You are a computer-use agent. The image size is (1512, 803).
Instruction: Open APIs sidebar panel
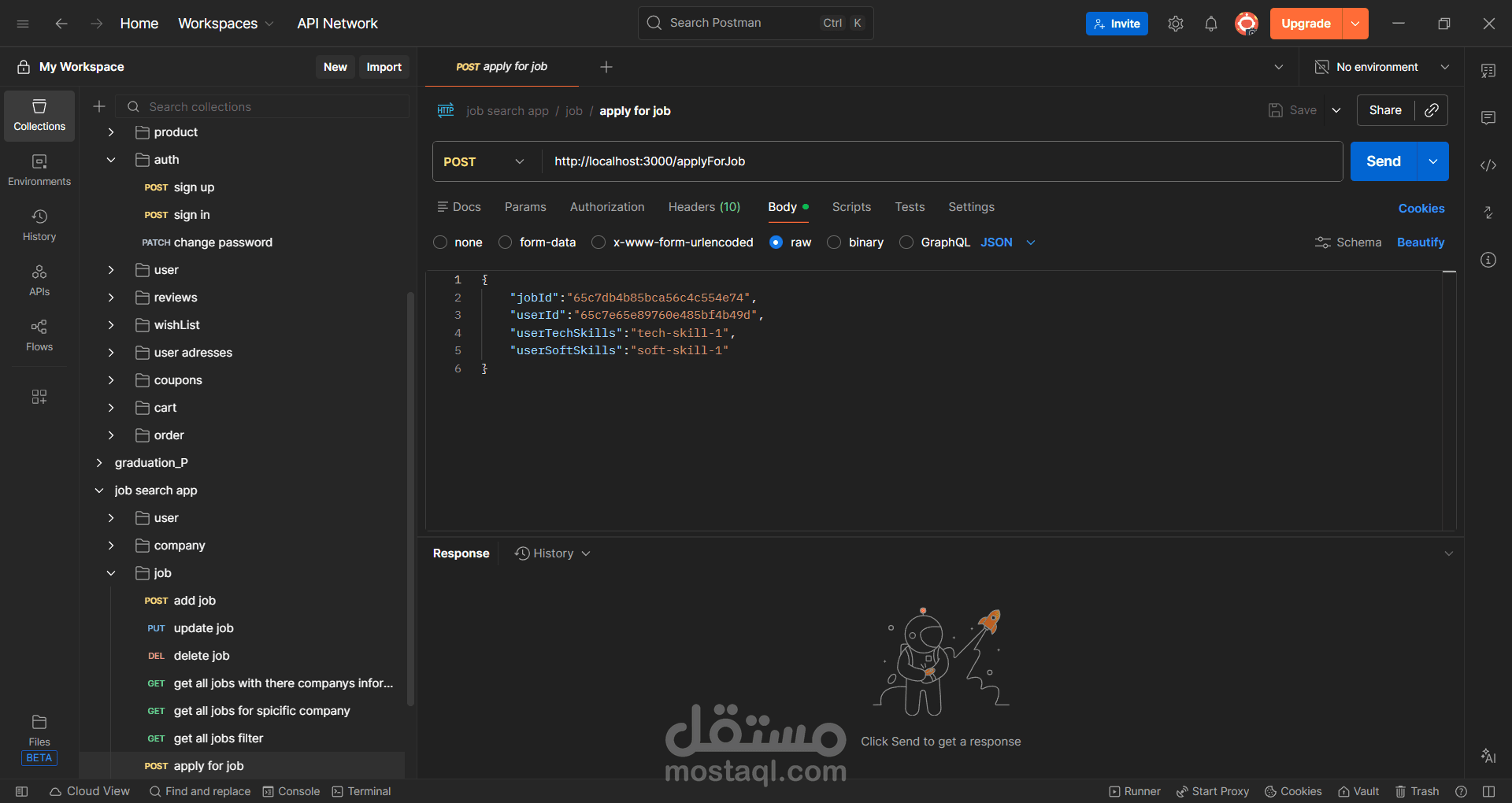(39, 281)
